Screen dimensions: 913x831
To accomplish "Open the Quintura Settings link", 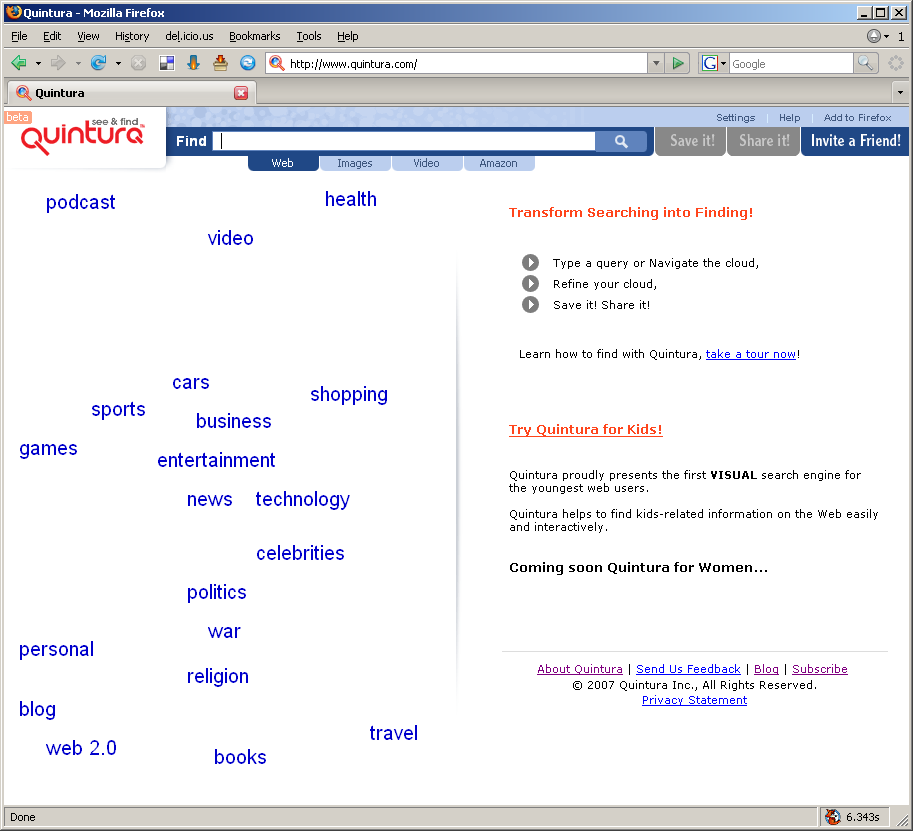I will click(x=735, y=118).
